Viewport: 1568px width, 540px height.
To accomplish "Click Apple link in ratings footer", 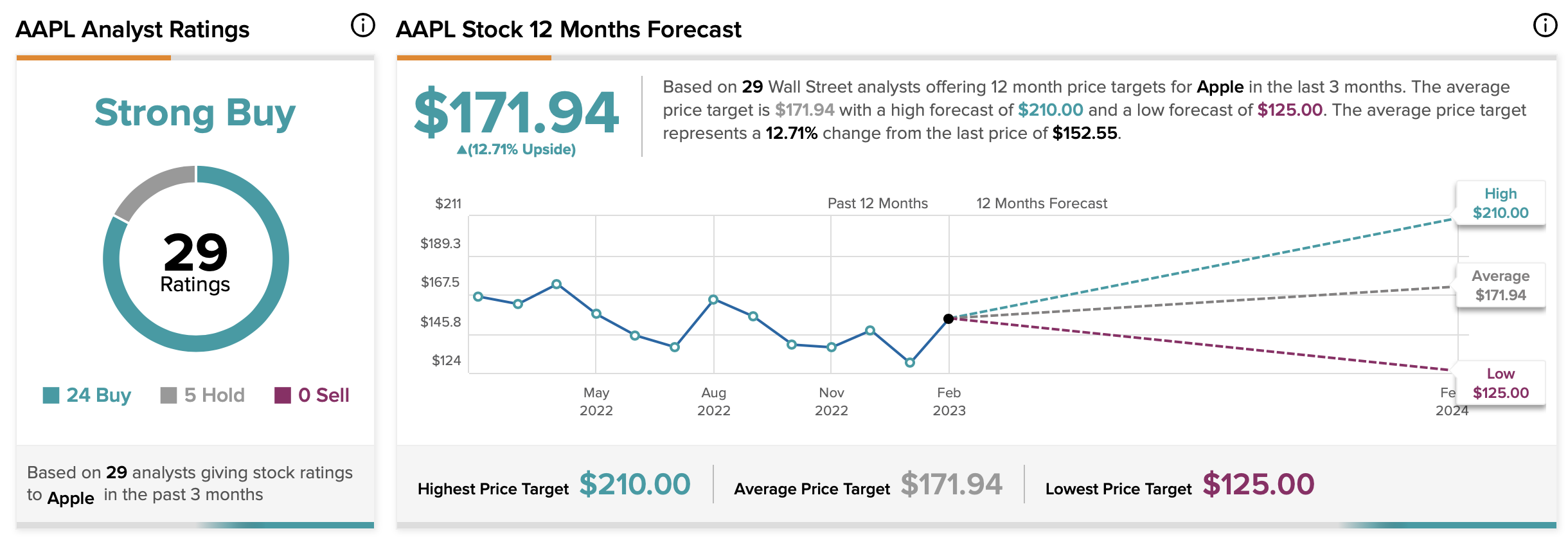I will pyautogui.click(x=71, y=498).
